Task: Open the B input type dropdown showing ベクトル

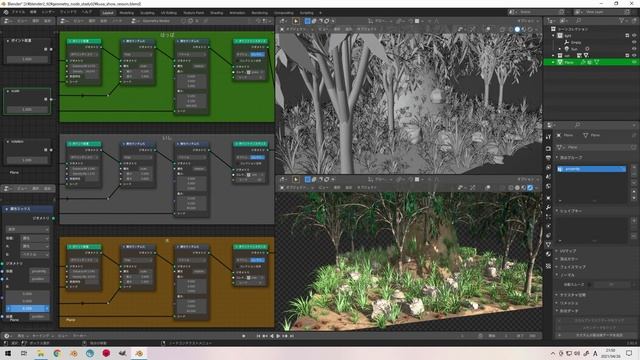Action: click(34, 254)
